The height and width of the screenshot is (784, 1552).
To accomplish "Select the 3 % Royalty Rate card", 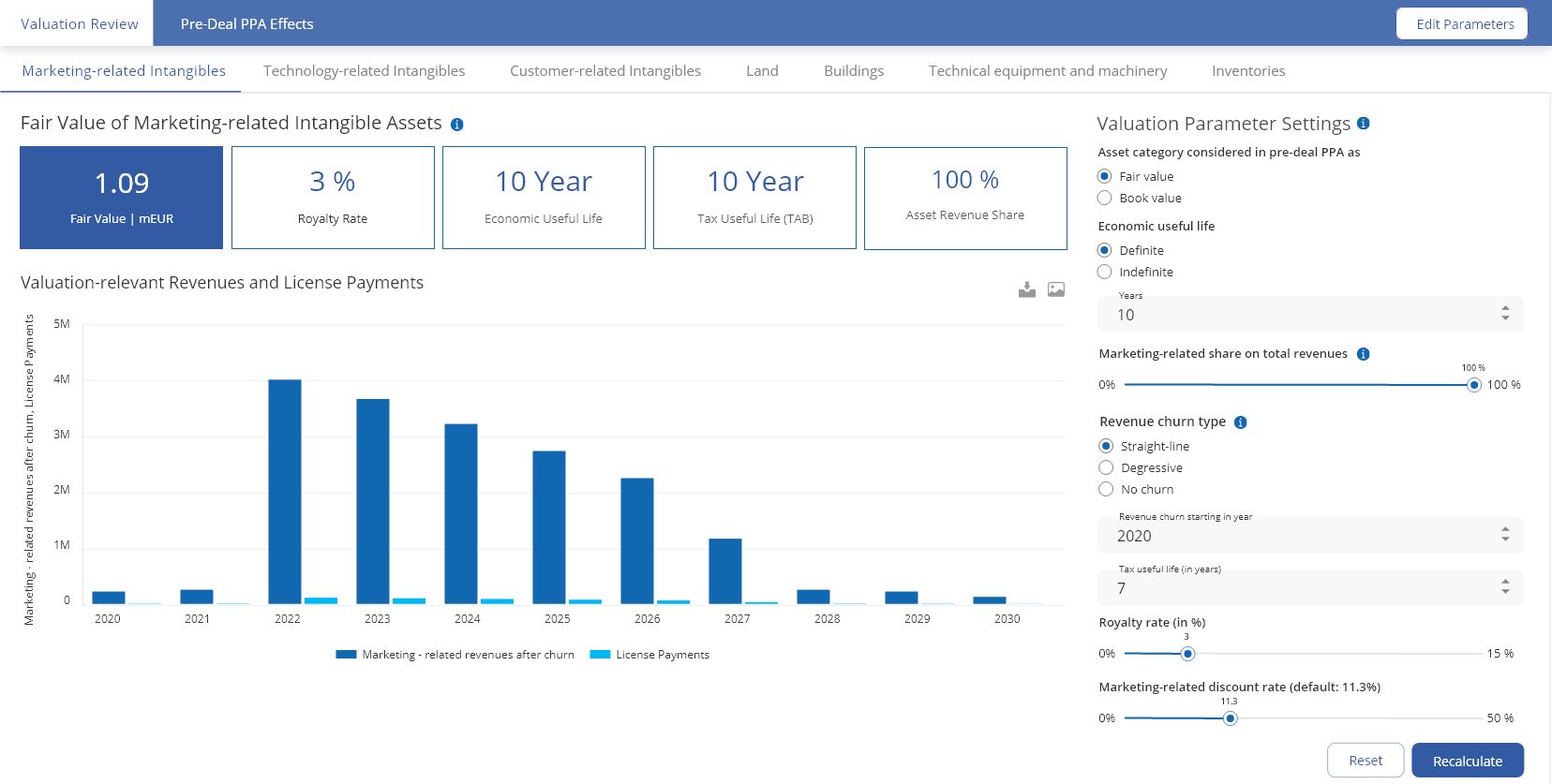I will pos(333,198).
